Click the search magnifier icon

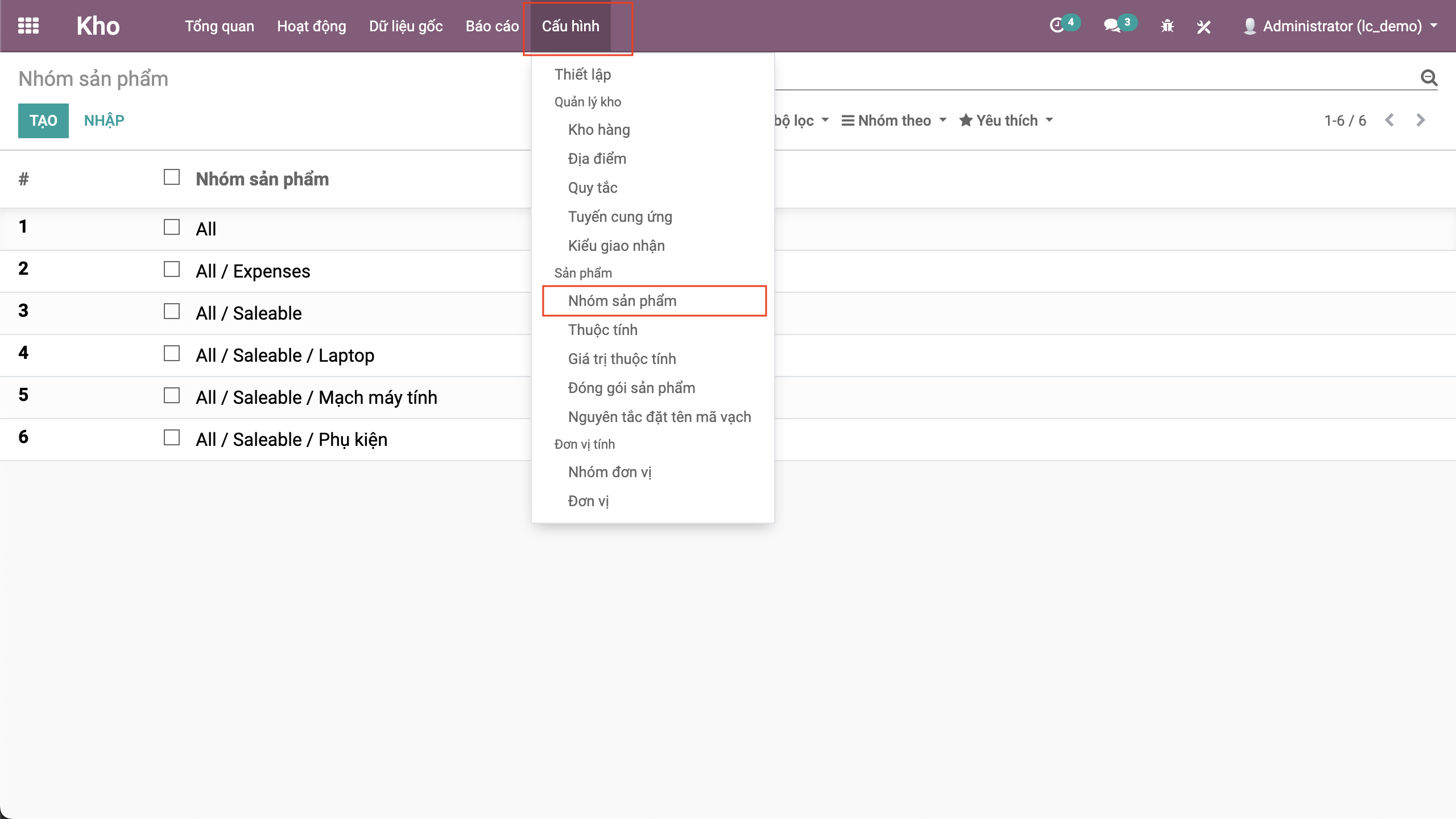(1429, 77)
